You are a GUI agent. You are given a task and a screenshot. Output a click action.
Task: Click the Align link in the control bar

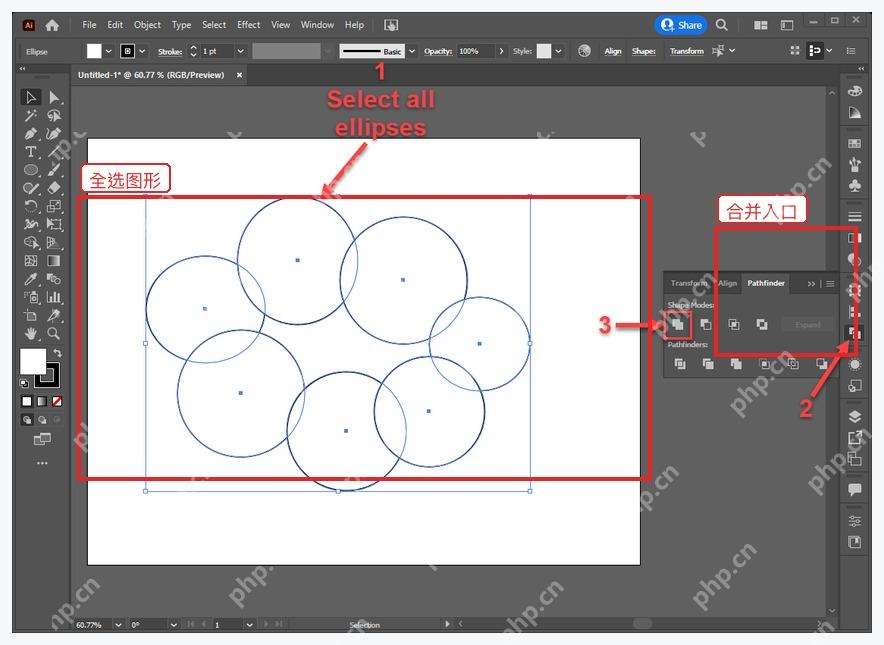[x=613, y=51]
